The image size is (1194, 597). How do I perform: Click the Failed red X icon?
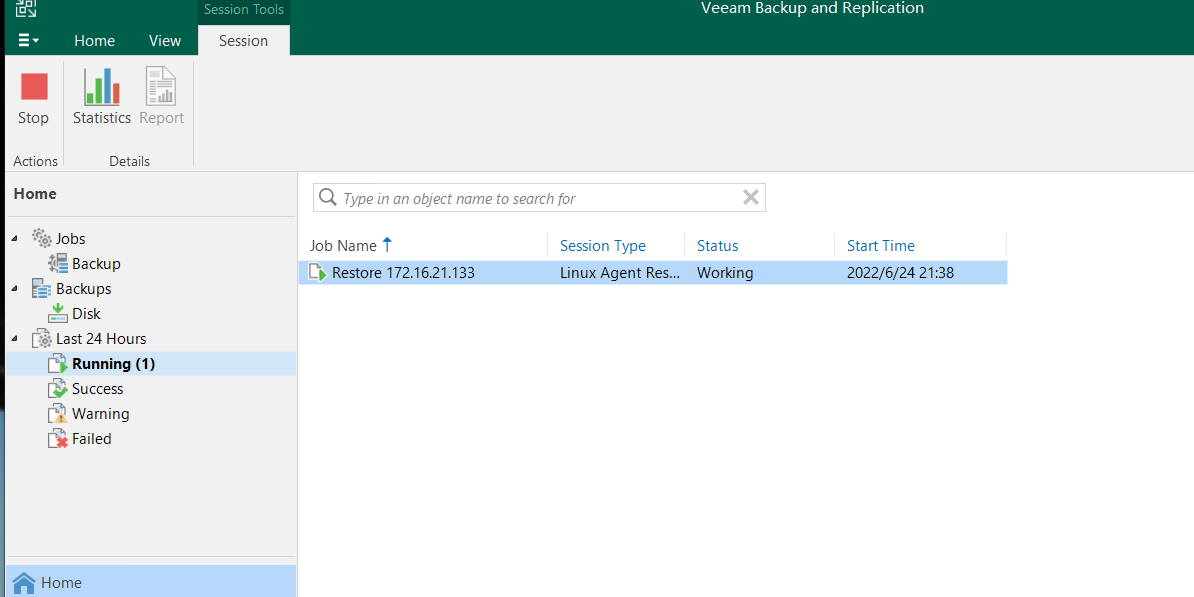click(x=58, y=439)
